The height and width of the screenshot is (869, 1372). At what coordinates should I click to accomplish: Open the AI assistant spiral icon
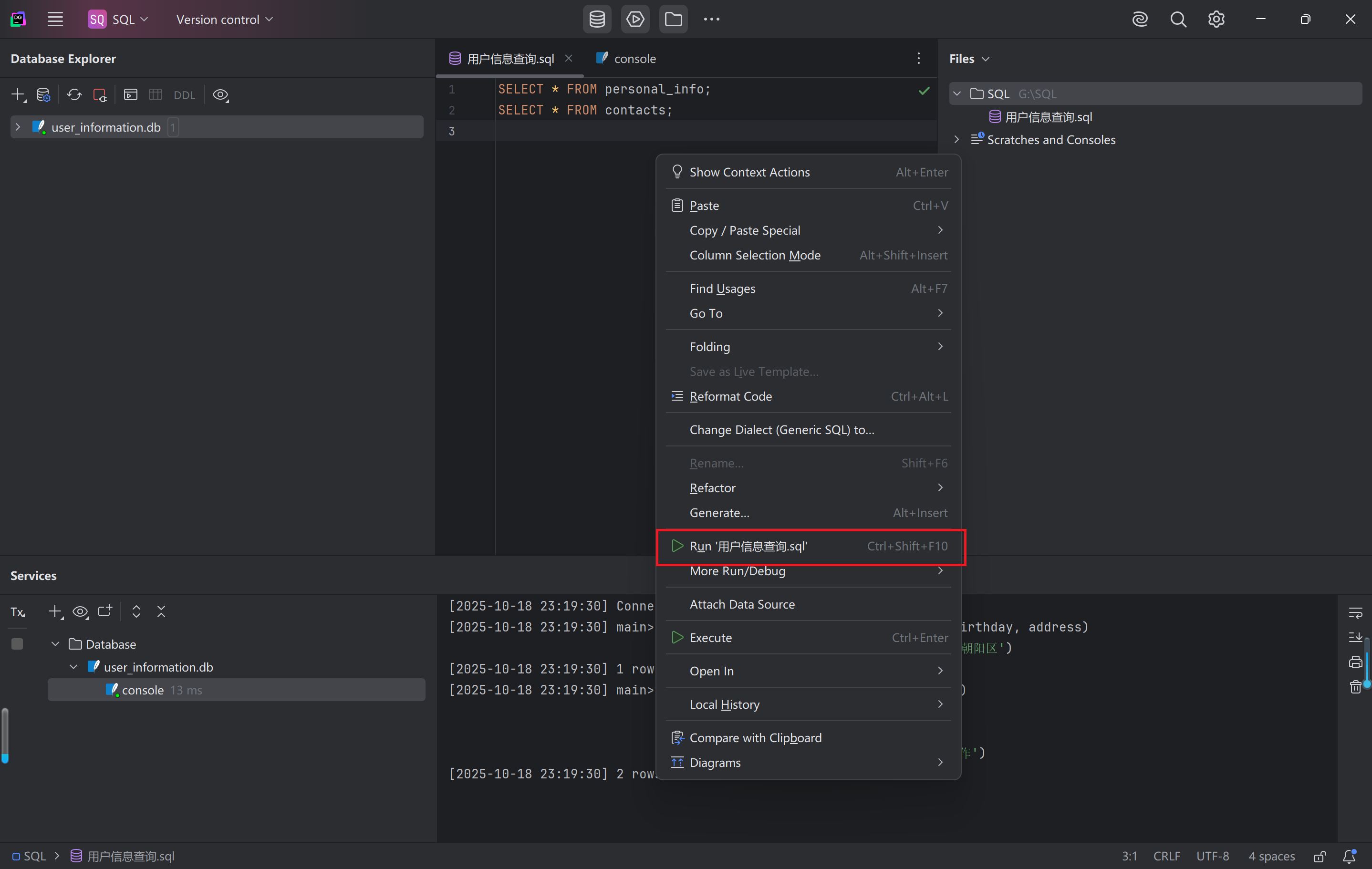coord(1140,20)
